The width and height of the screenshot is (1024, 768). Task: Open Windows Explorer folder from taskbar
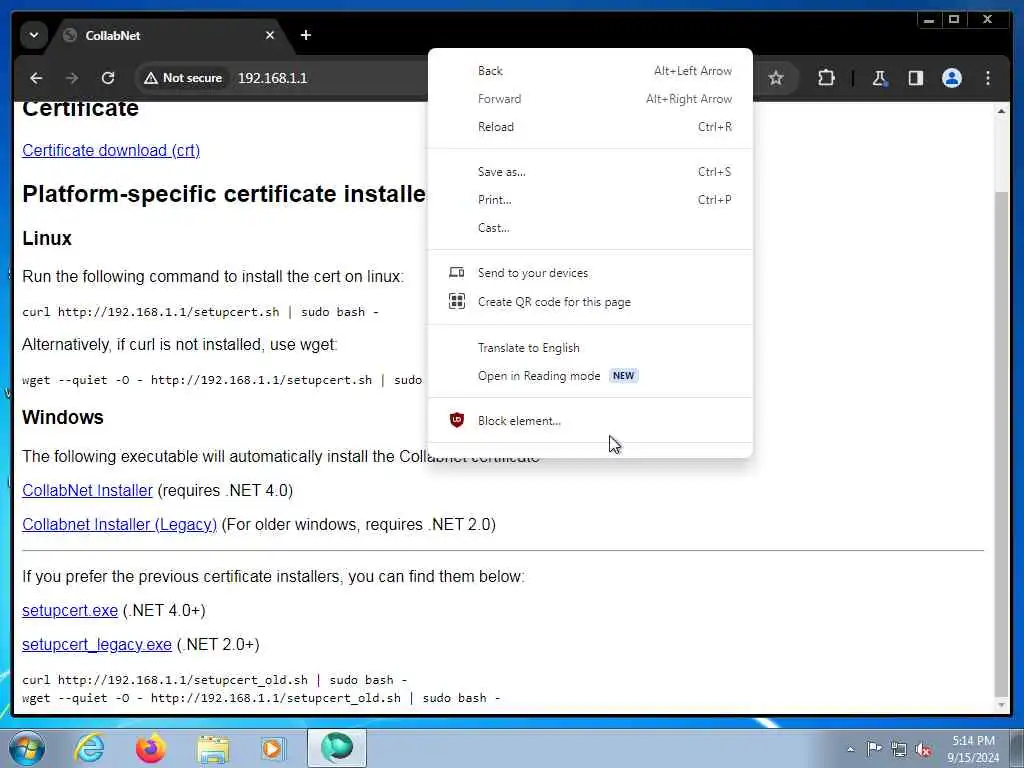click(213, 750)
